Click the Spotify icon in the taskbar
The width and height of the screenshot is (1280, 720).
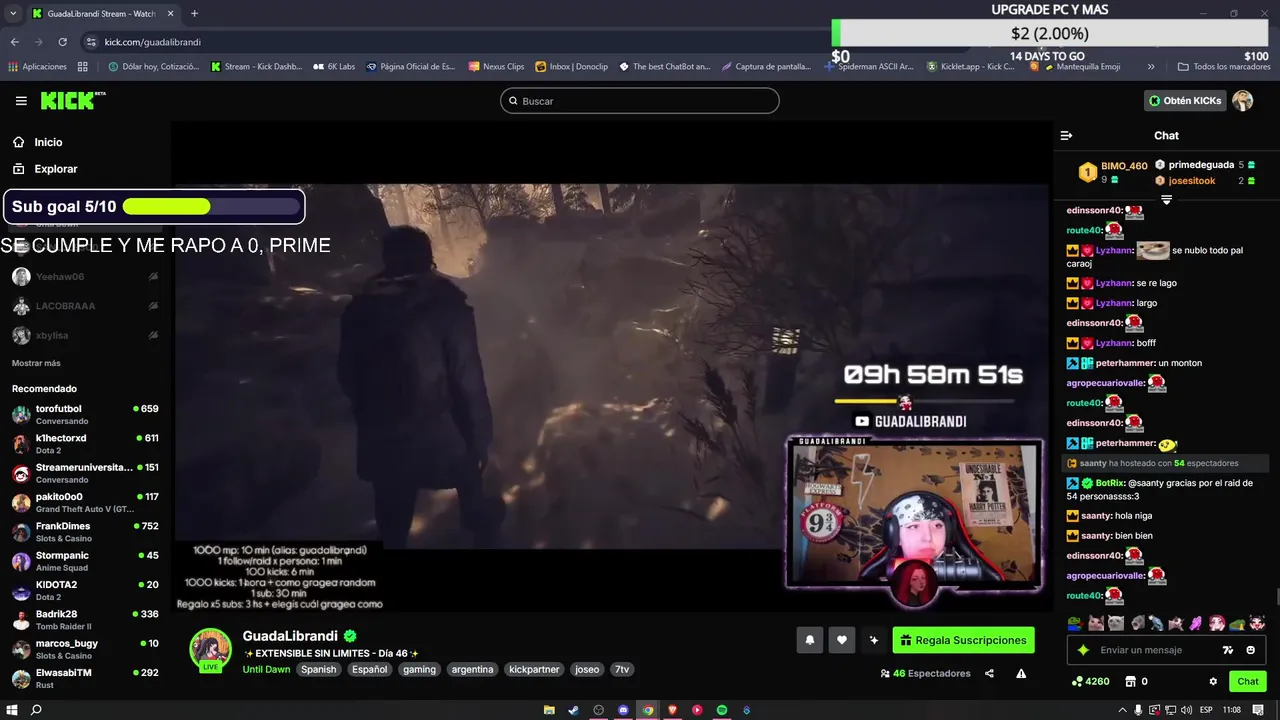point(721,710)
